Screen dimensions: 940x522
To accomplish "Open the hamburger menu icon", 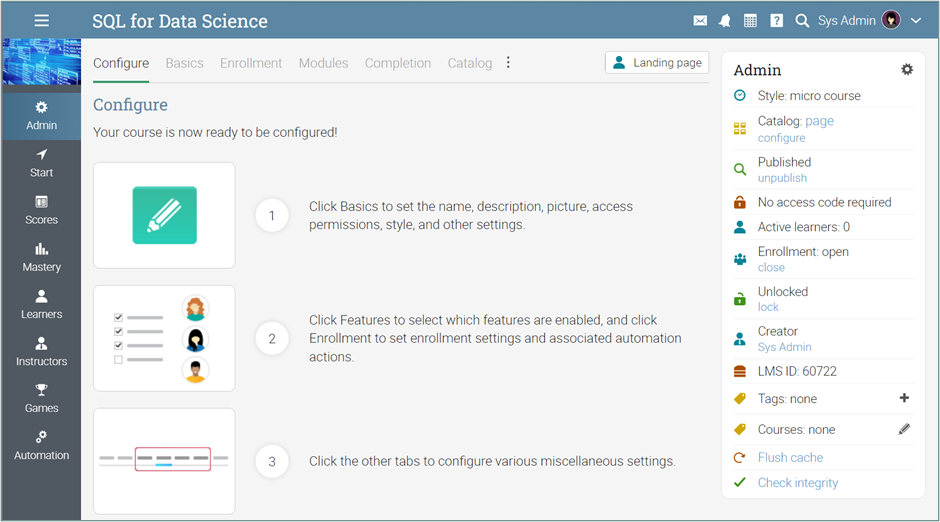I will (41, 21).
